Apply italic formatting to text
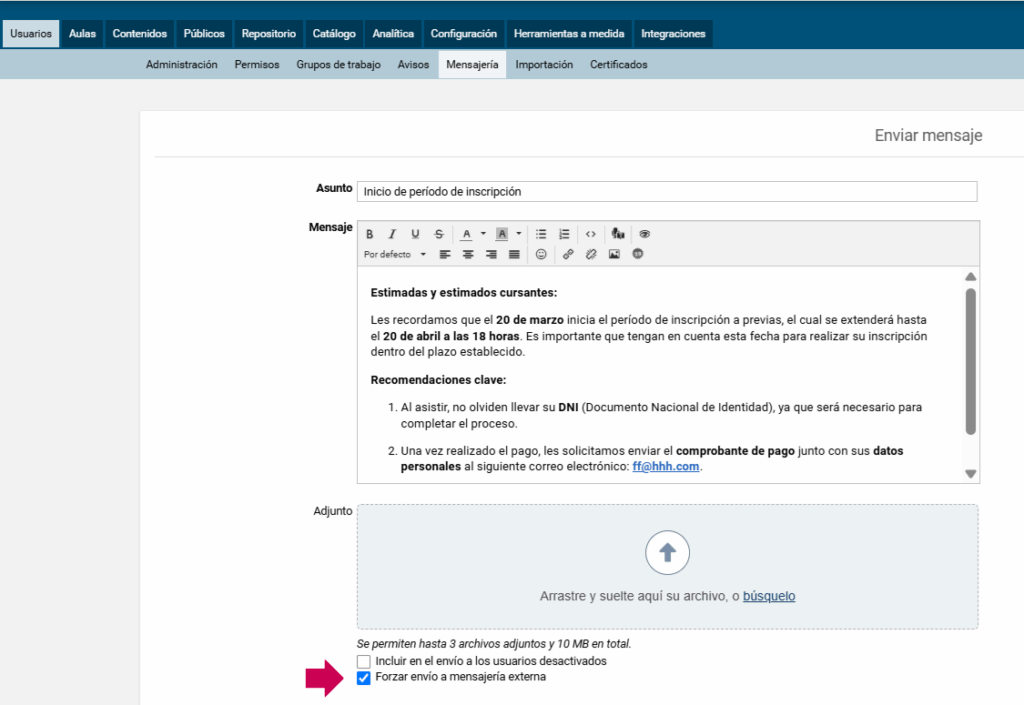This screenshot has width=1024, height=705. (x=392, y=234)
